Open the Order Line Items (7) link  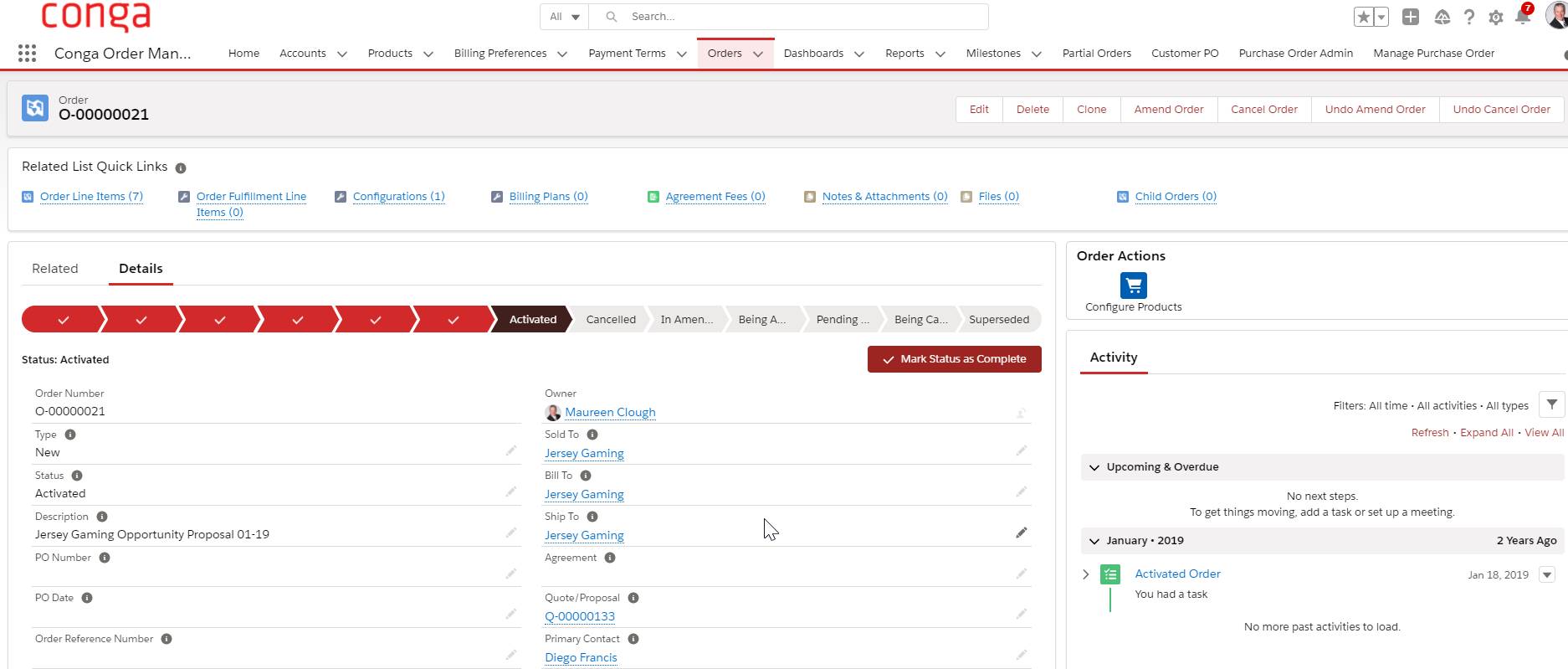[x=91, y=197]
